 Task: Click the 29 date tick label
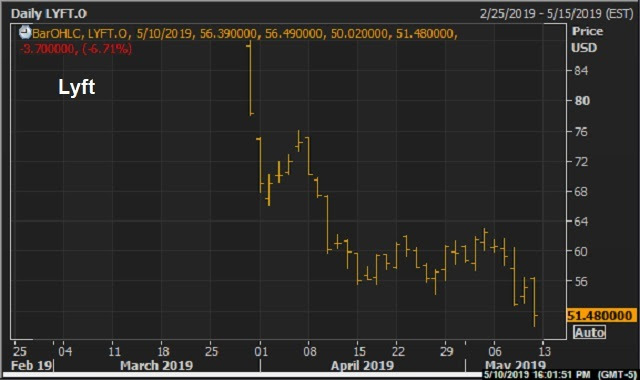pos(447,351)
